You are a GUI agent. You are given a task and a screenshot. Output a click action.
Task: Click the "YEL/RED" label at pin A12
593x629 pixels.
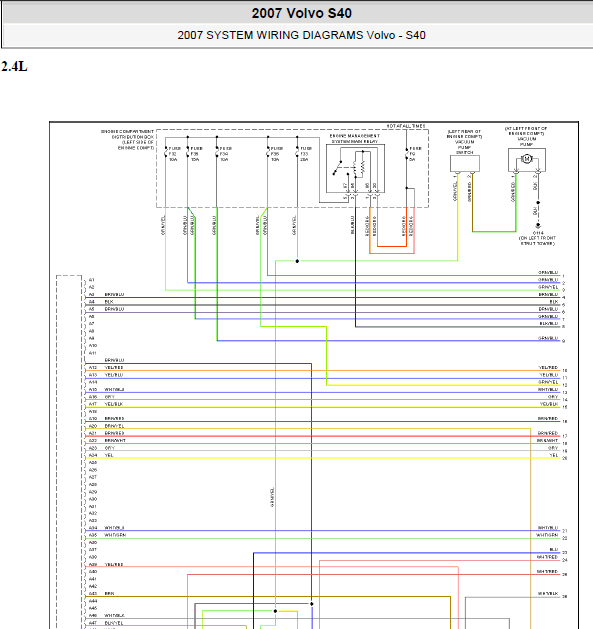coord(114,367)
